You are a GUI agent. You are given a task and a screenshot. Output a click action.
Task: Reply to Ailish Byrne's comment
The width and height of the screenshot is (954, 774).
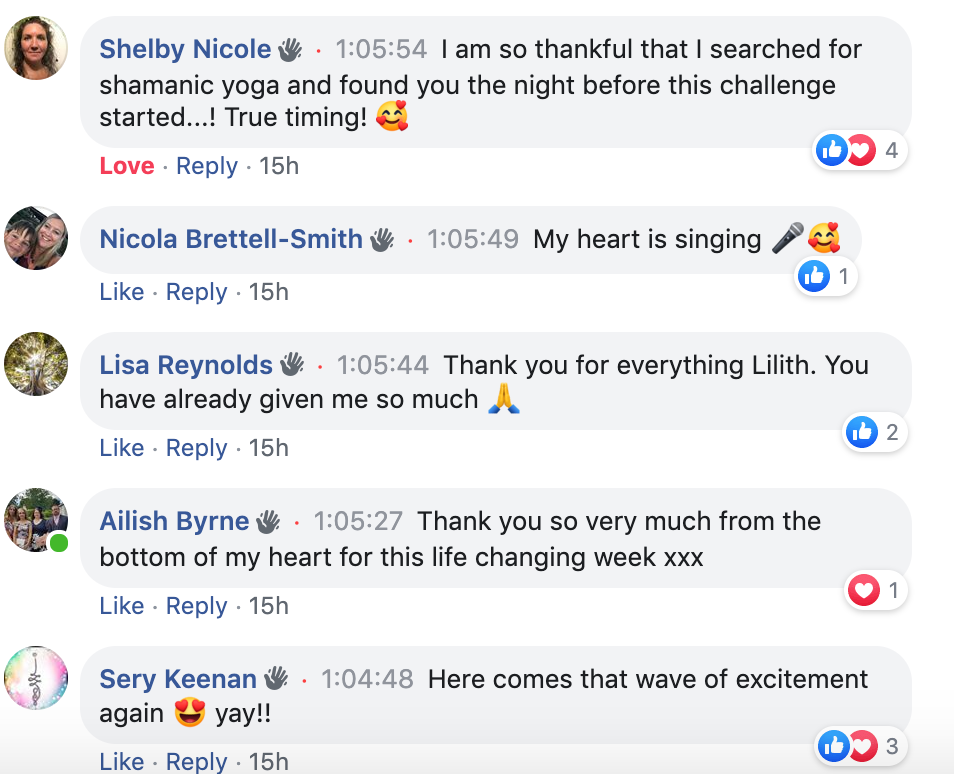point(197,606)
